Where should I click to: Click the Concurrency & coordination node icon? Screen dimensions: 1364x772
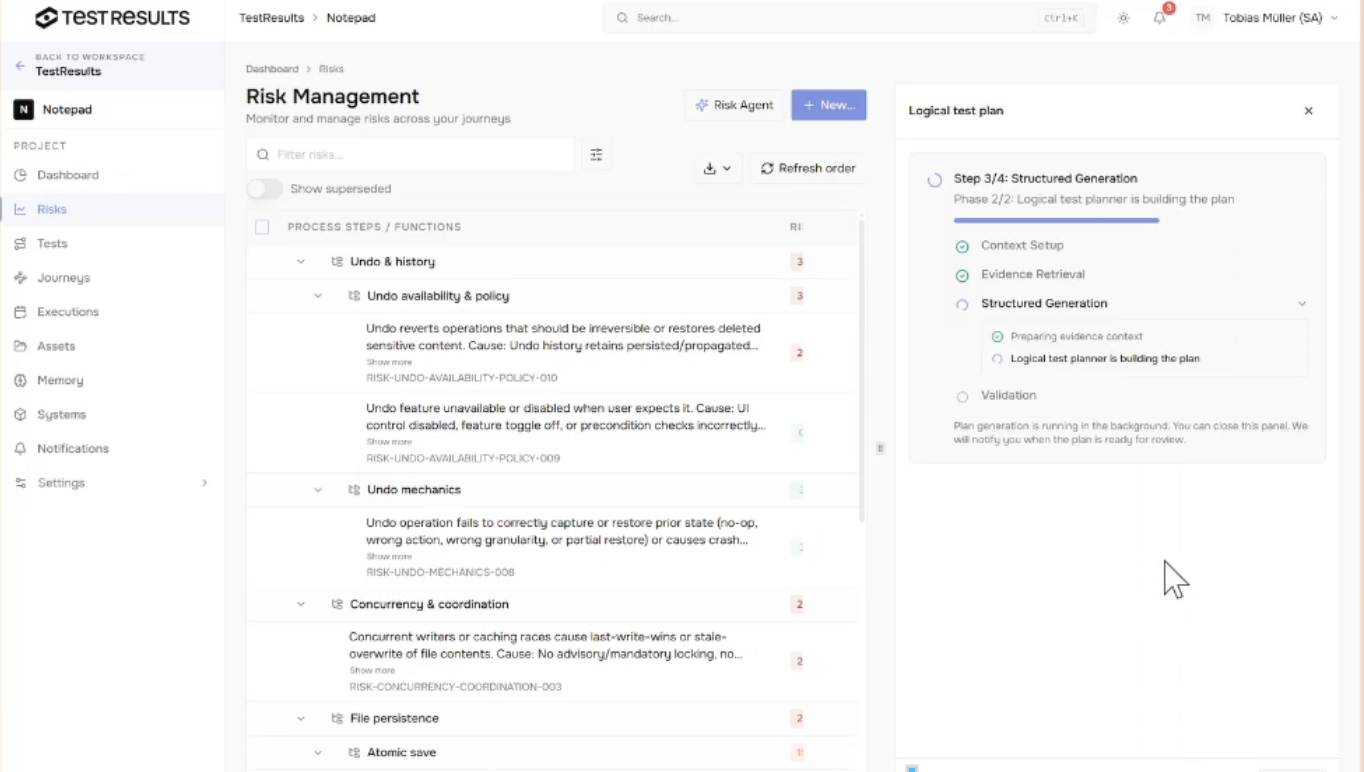tap(337, 604)
